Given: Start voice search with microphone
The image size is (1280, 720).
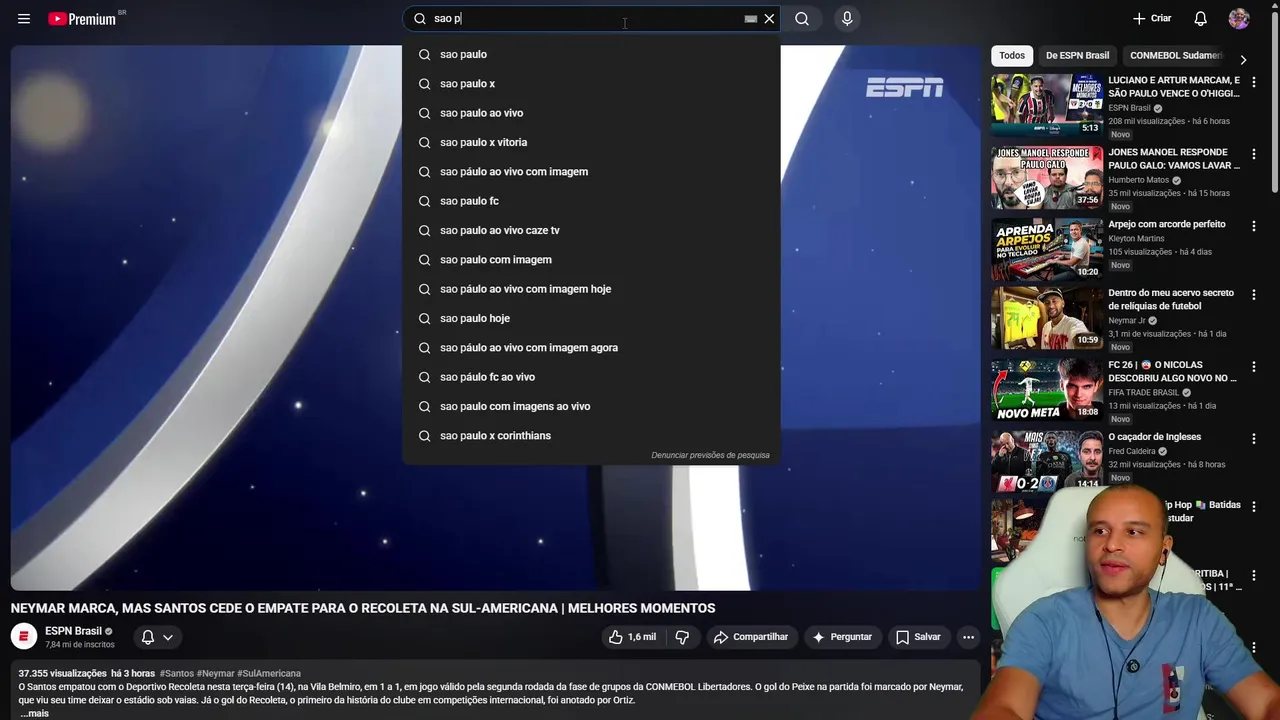Looking at the screenshot, I should [x=847, y=18].
